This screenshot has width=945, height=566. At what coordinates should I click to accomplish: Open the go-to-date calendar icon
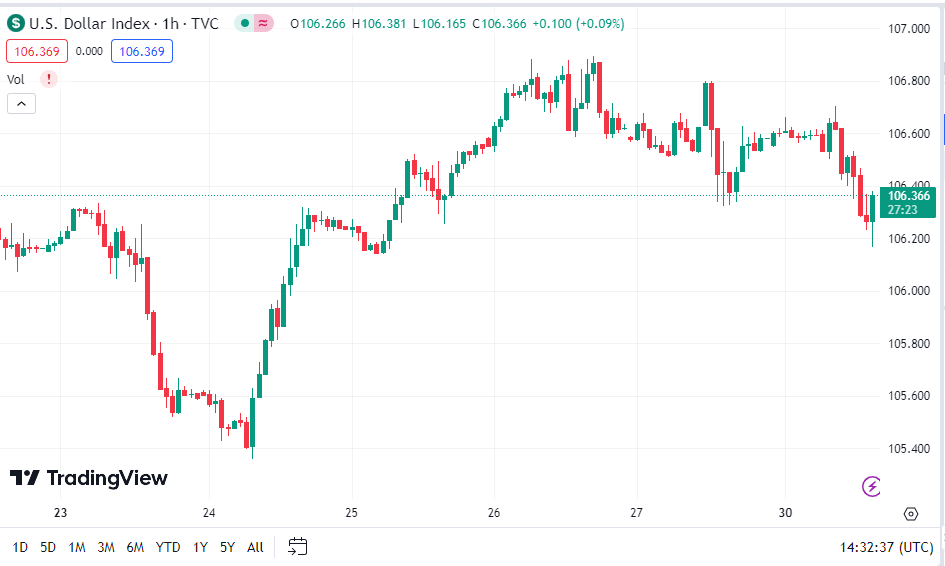tap(297, 546)
